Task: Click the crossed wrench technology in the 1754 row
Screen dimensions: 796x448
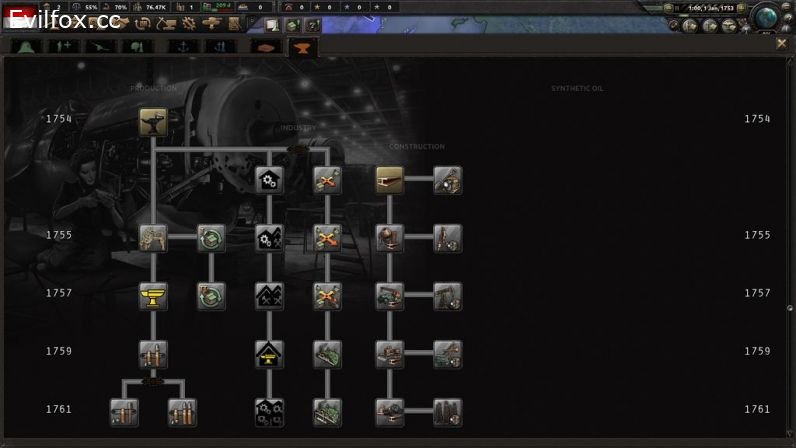Action: click(x=327, y=180)
